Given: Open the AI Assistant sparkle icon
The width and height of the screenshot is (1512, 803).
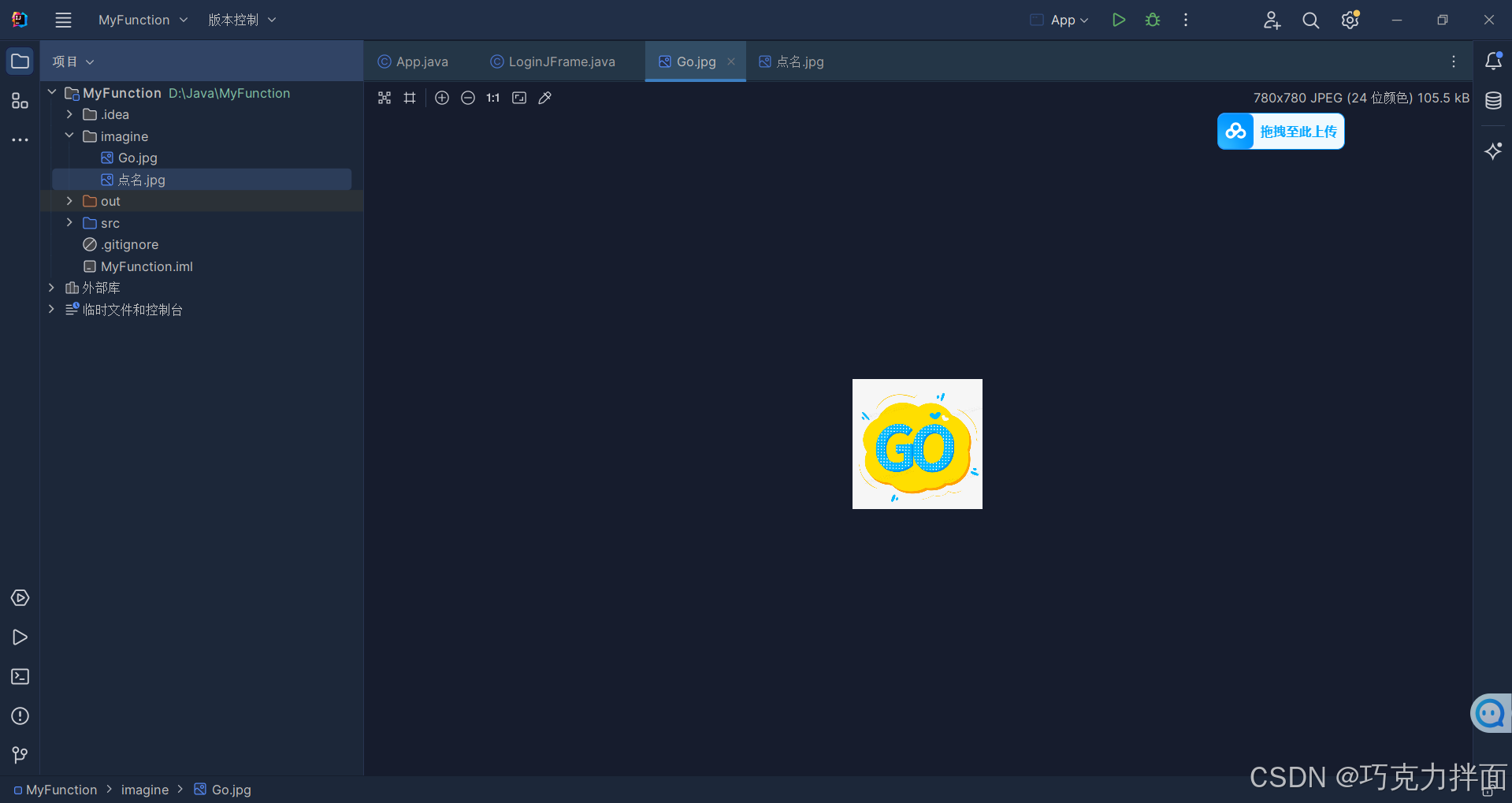Looking at the screenshot, I should [x=1493, y=151].
